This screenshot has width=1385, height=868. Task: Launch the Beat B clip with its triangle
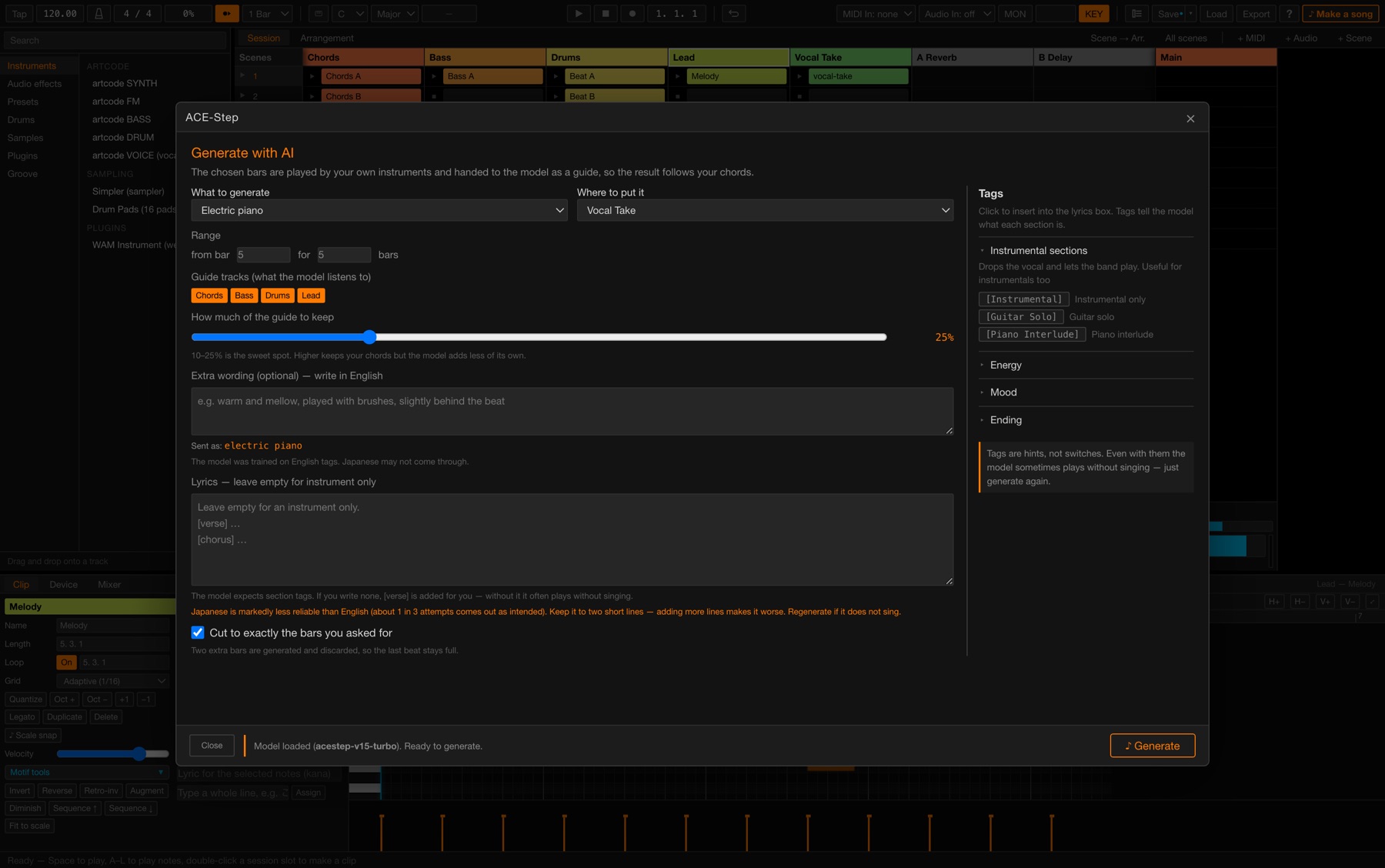[556, 96]
